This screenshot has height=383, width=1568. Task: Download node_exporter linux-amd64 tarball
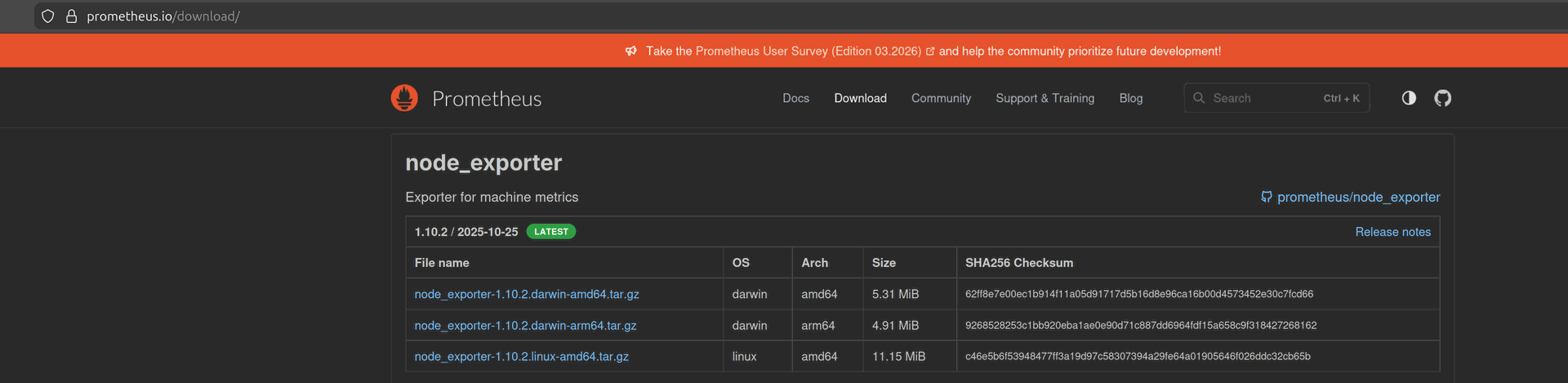pyautogui.click(x=521, y=357)
